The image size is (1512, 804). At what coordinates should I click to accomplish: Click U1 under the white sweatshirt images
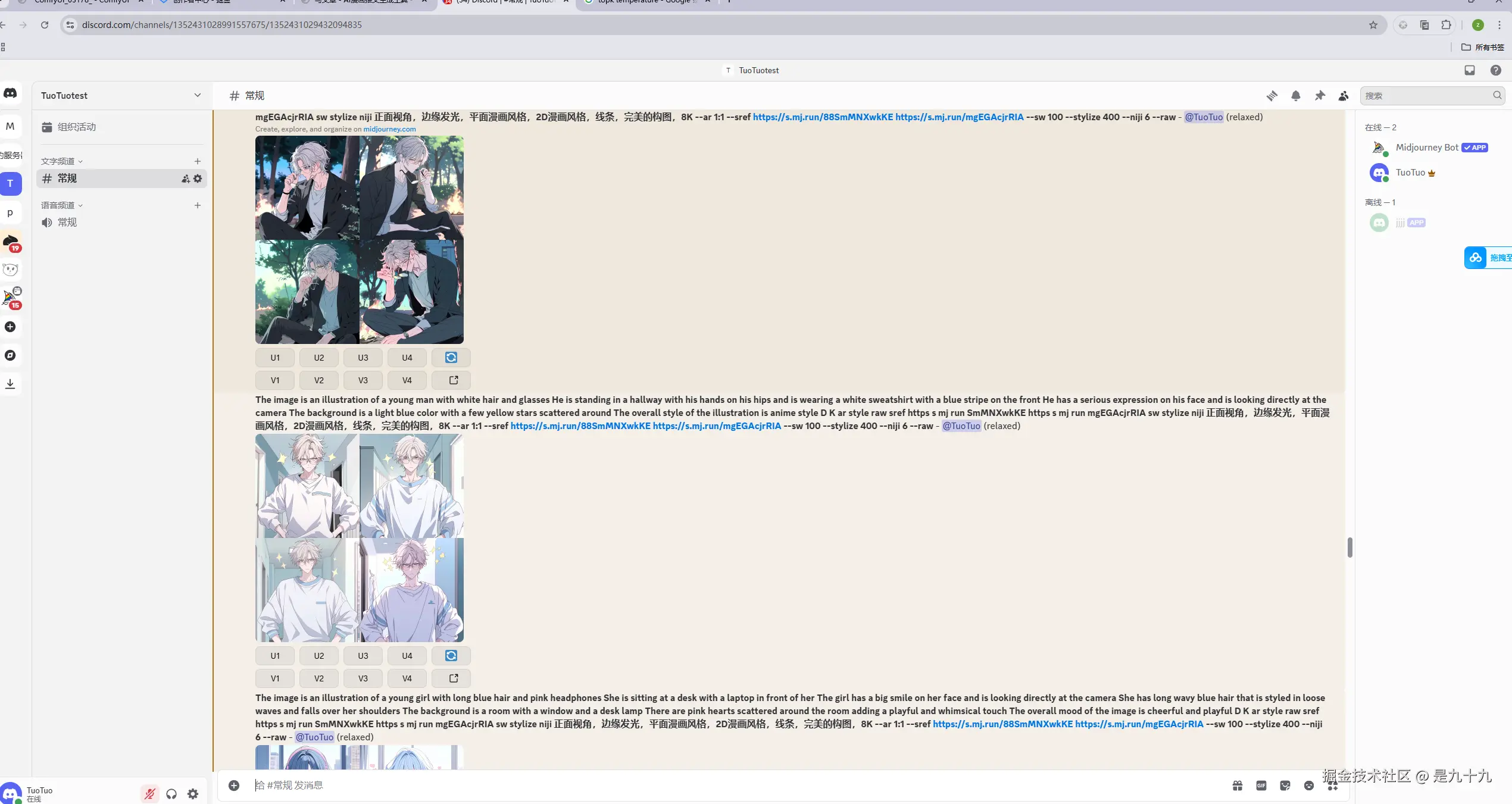275,656
